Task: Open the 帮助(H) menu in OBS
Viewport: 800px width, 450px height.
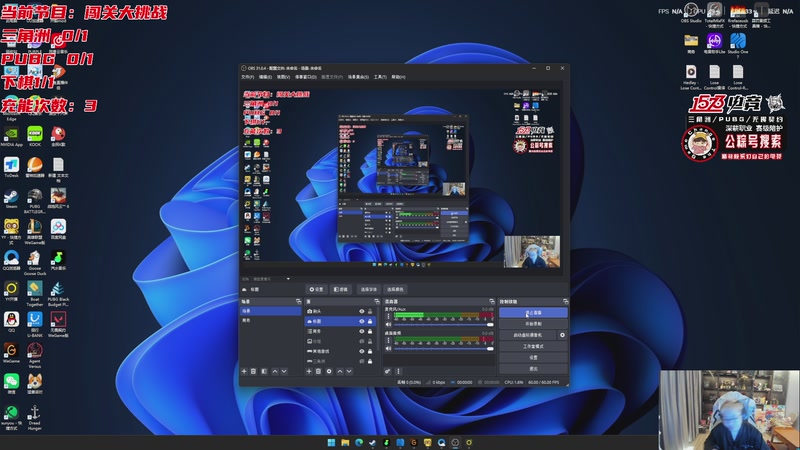Action: pos(398,77)
